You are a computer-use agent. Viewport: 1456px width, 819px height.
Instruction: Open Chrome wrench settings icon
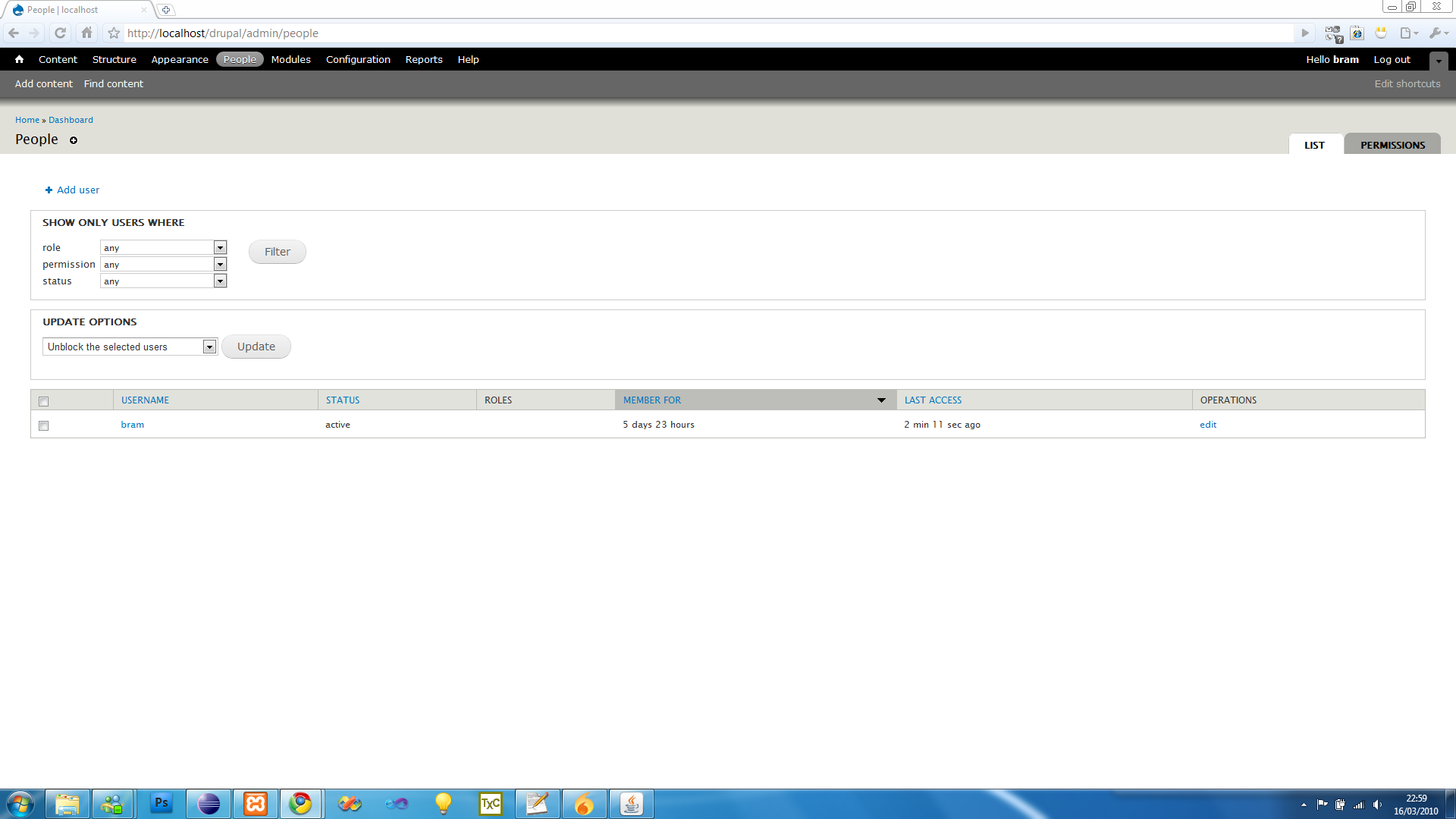pos(1435,33)
